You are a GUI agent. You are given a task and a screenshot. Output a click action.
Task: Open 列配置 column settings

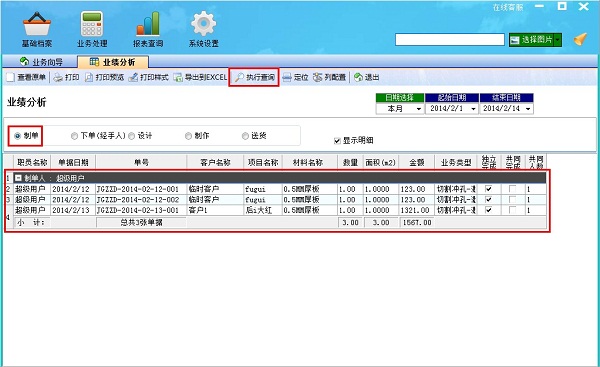[329, 77]
